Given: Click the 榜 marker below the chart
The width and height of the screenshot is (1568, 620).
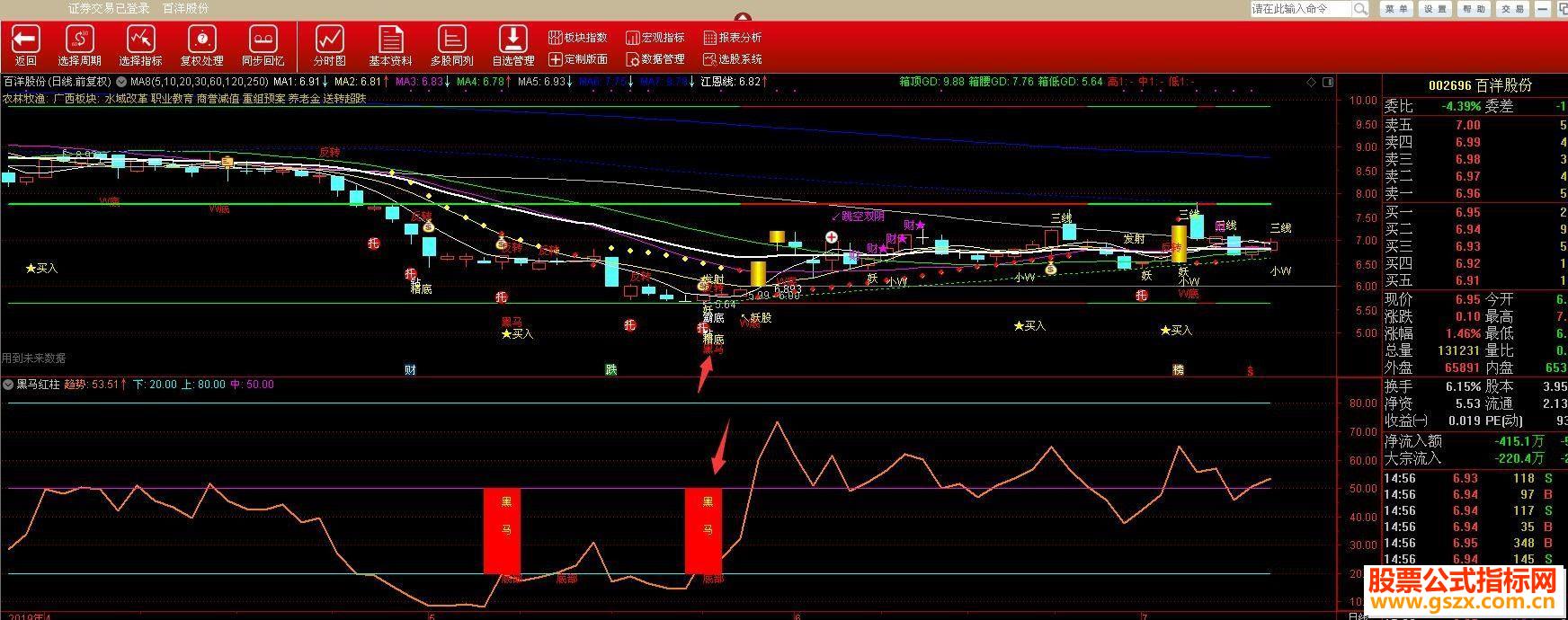Looking at the screenshot, I should [1178, 369].
